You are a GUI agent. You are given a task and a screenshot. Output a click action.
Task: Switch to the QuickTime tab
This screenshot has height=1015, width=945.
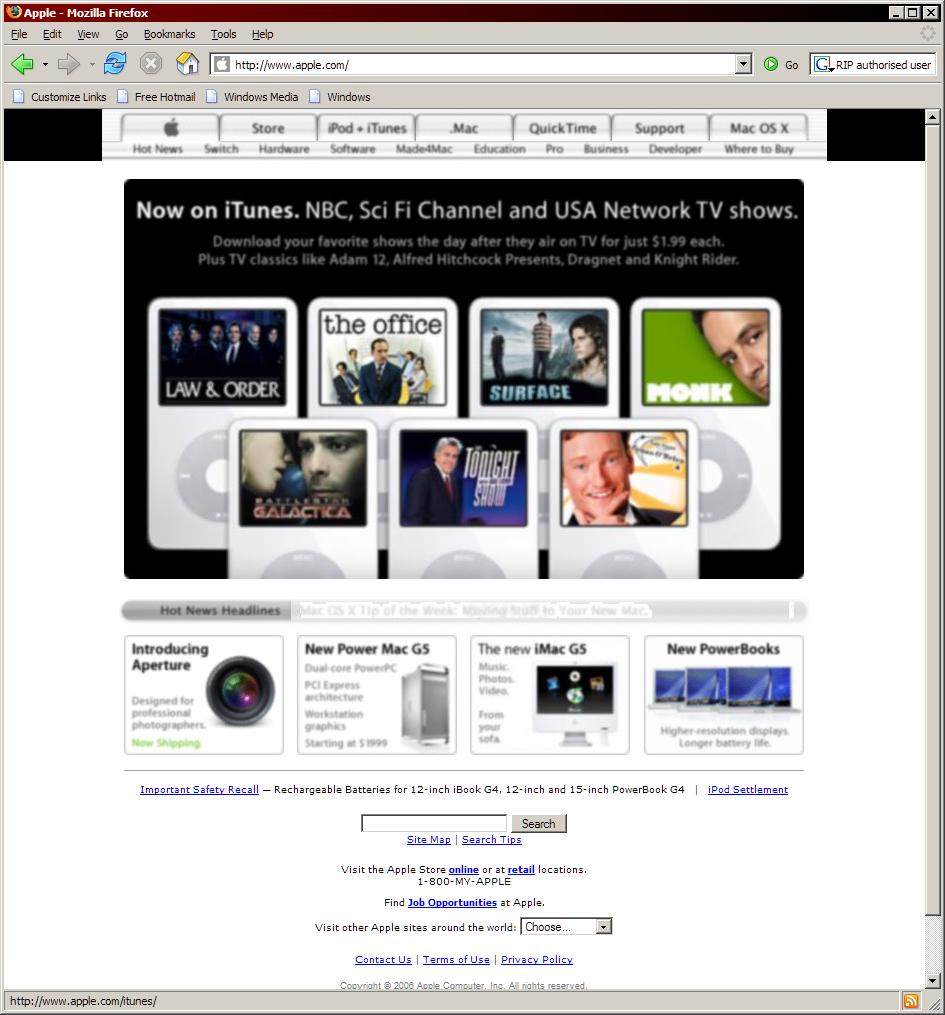[562, 128]
